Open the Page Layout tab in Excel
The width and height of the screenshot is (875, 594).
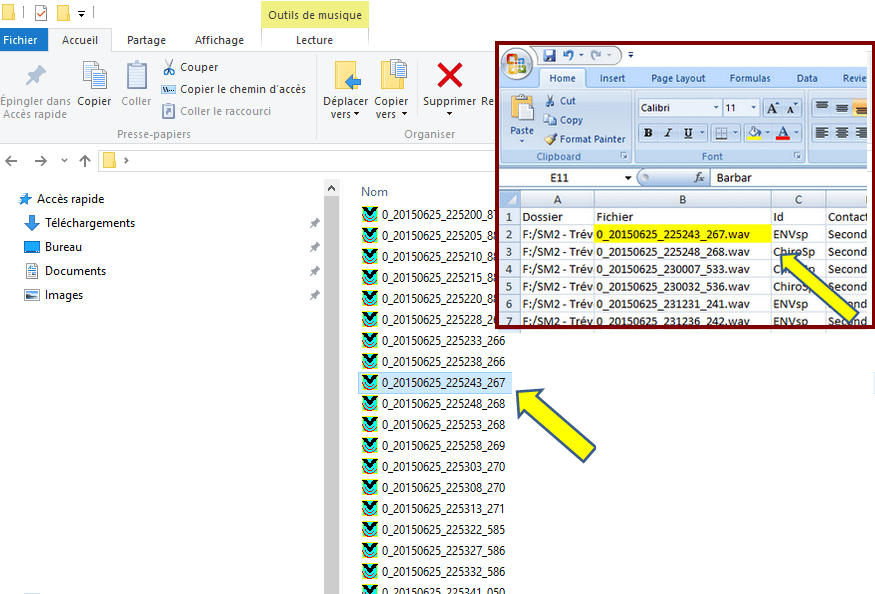click(x=677, y=78)
